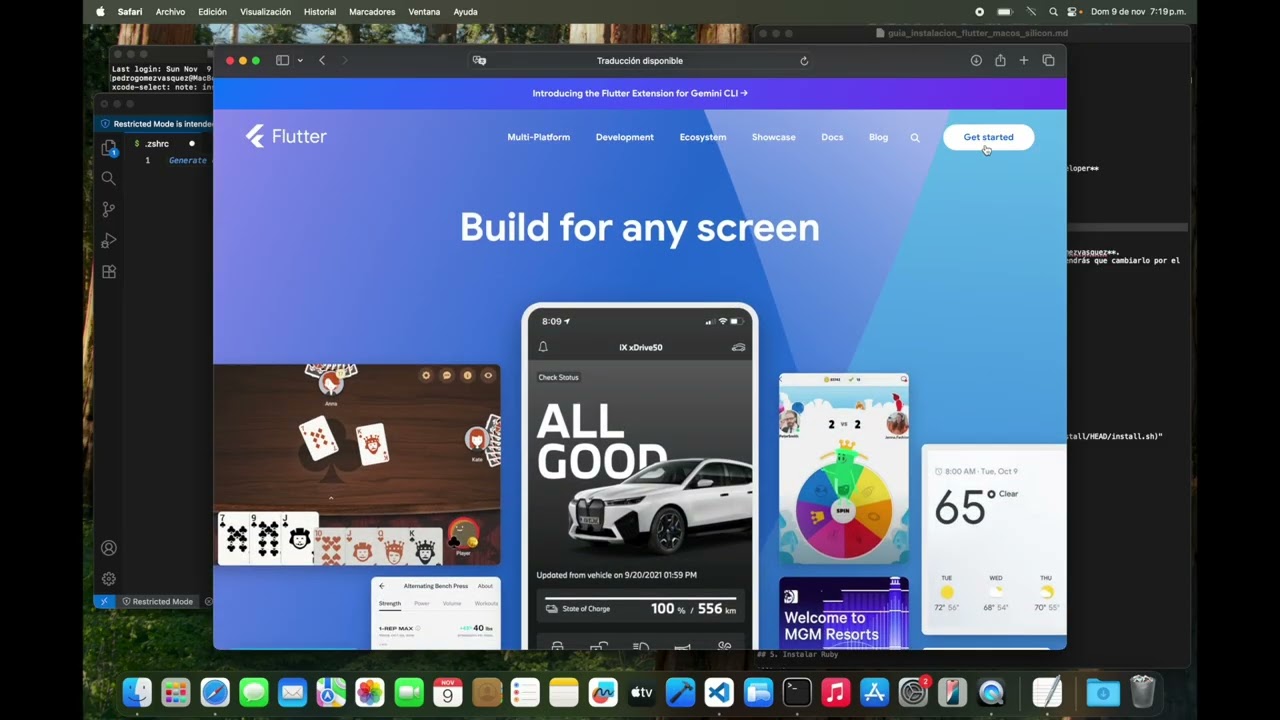The image size is (1280, 720).
Task: Open VS Code Explorer icon
Action: coord(109,148)
